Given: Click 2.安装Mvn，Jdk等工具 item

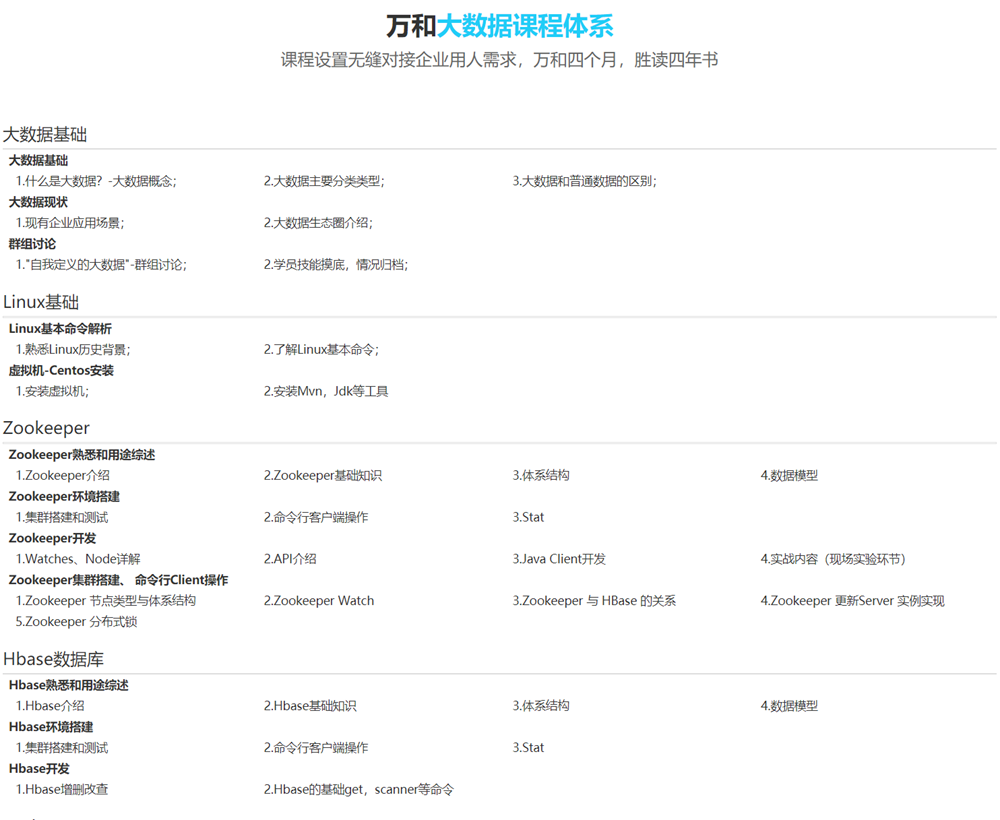Looking at the screenshot, I should [x=326, y=391].
